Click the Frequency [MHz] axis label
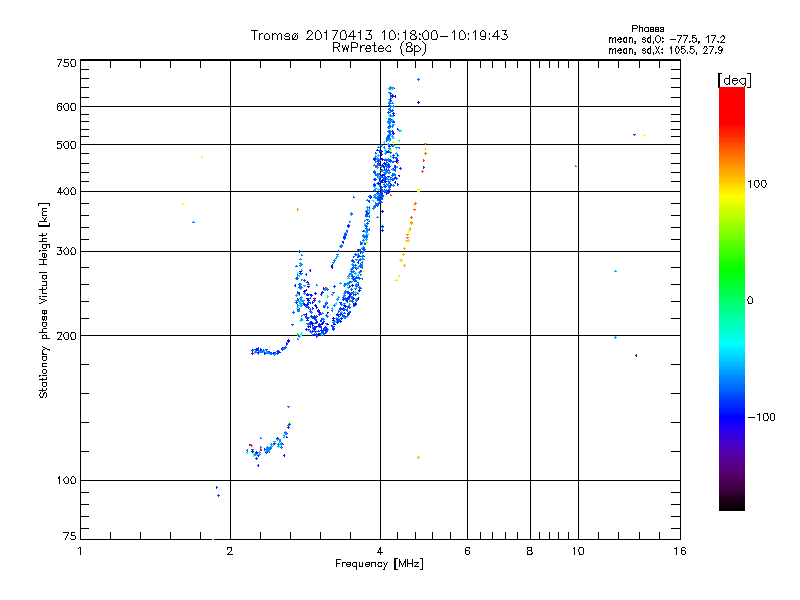 coord(379,564)
